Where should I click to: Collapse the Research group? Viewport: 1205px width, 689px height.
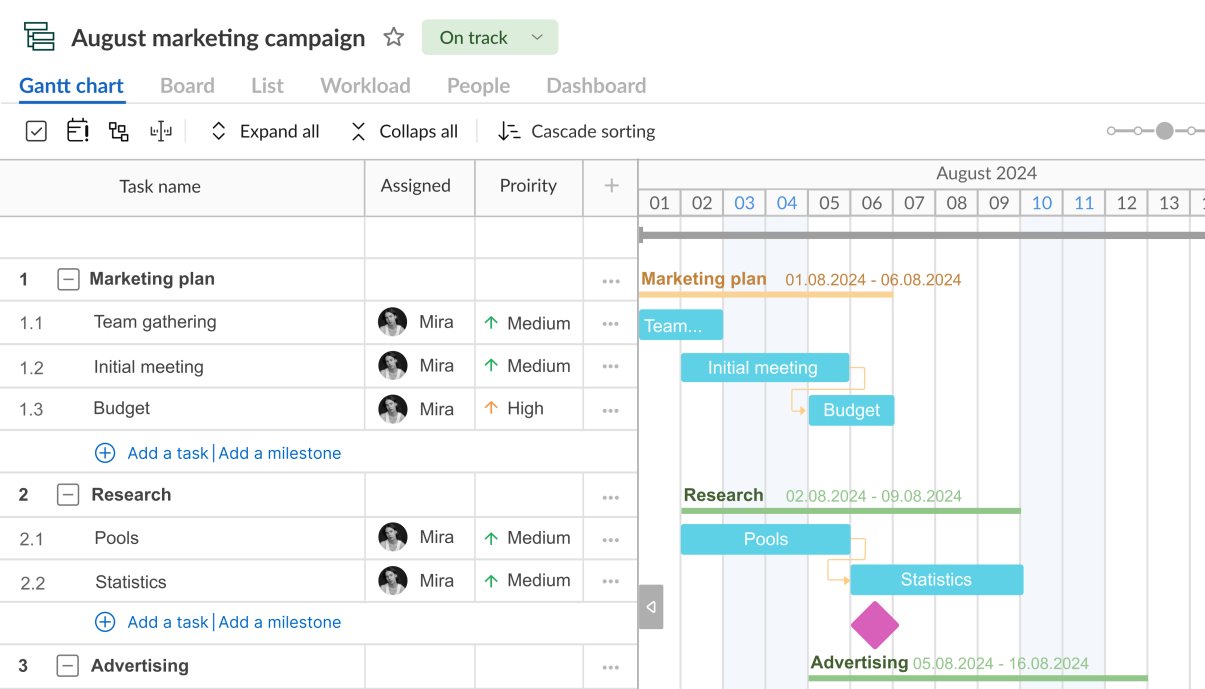click(x=68, y=494)
